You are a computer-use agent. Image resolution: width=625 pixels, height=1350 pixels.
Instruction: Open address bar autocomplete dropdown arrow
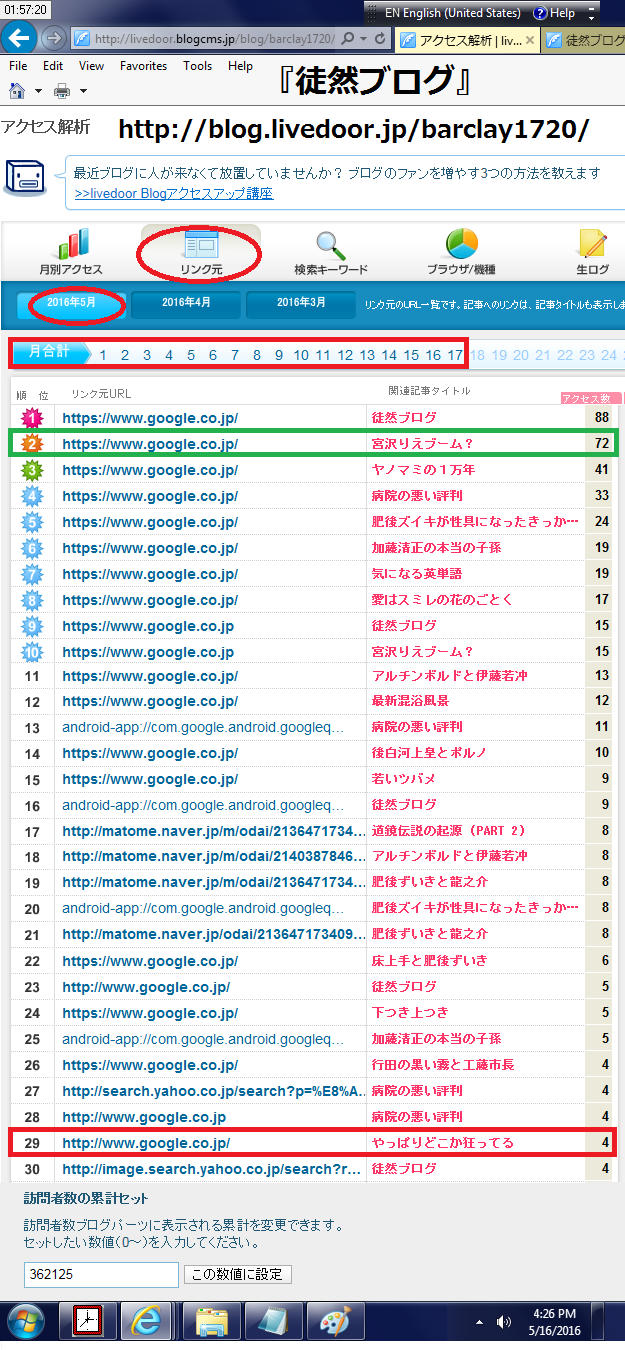click(x=362, y=38)
